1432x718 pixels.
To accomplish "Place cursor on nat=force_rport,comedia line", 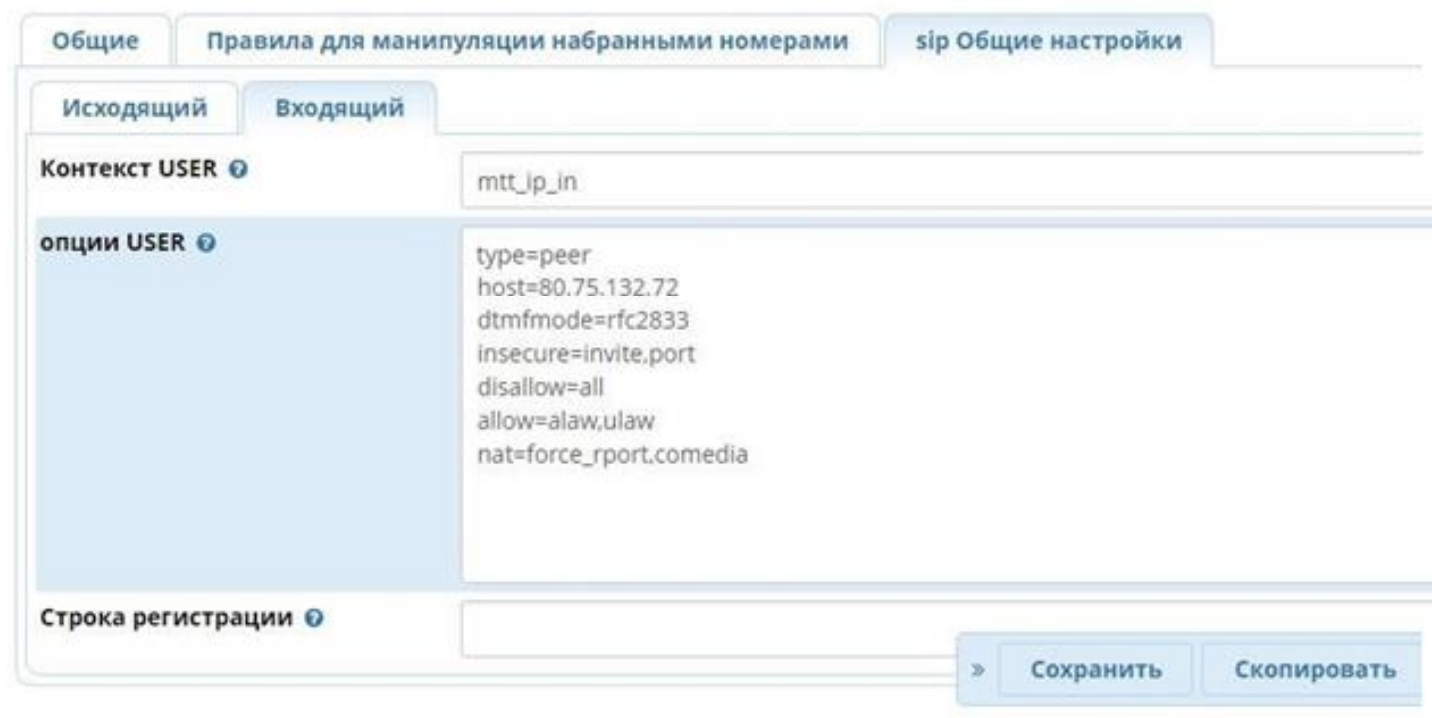I will click(x=613, y=454).
